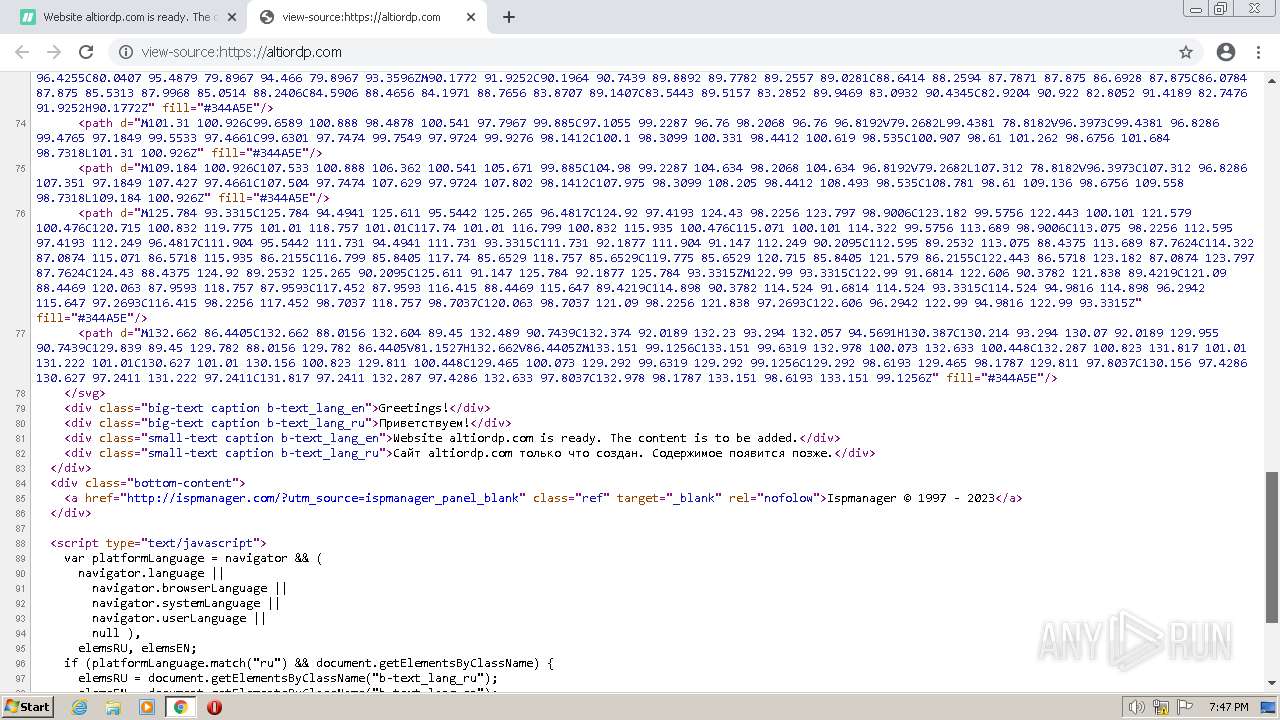Click the platformLanguage.match("ru") condition line
This screenshot has height=720, width=1280.
[308, 663]
